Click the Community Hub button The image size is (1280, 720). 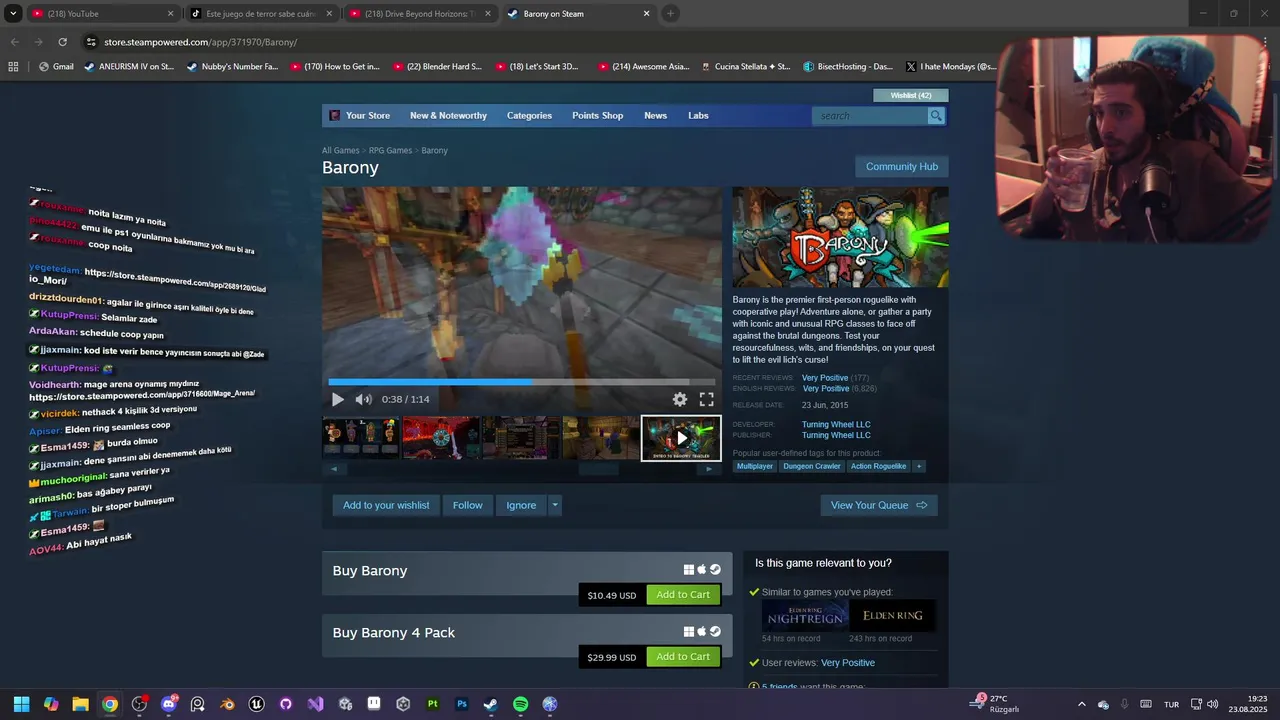(902, 167)
